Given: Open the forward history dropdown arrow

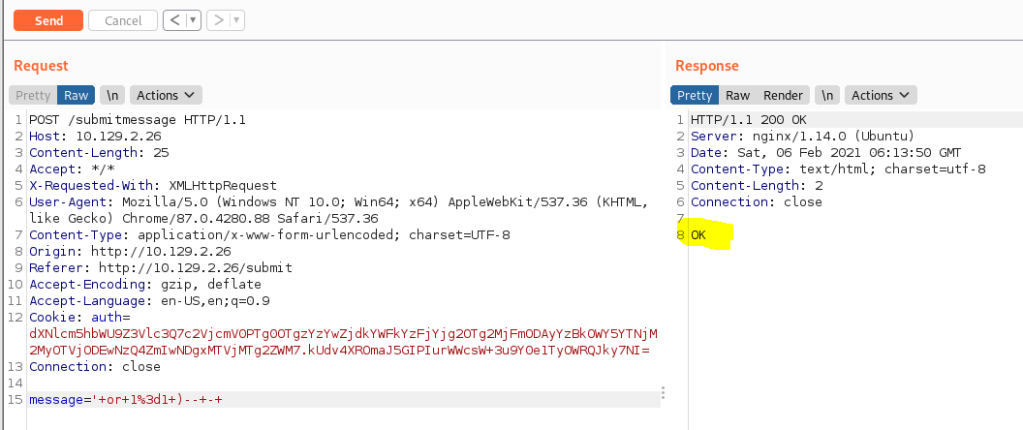Looking at the screenshot, I should [237, 20].
